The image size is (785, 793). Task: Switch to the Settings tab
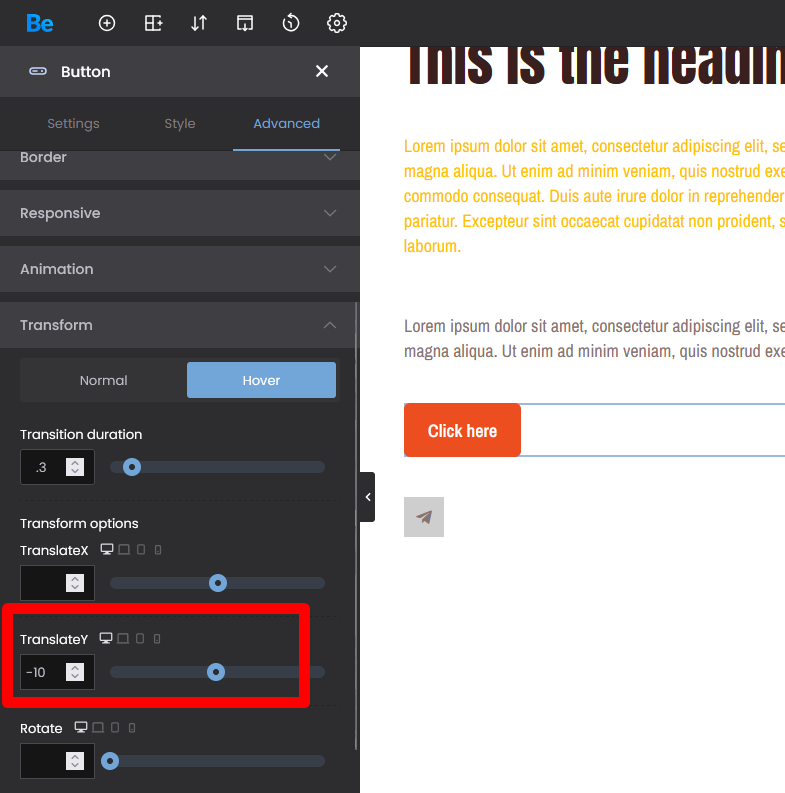click(x=73, y=124)
